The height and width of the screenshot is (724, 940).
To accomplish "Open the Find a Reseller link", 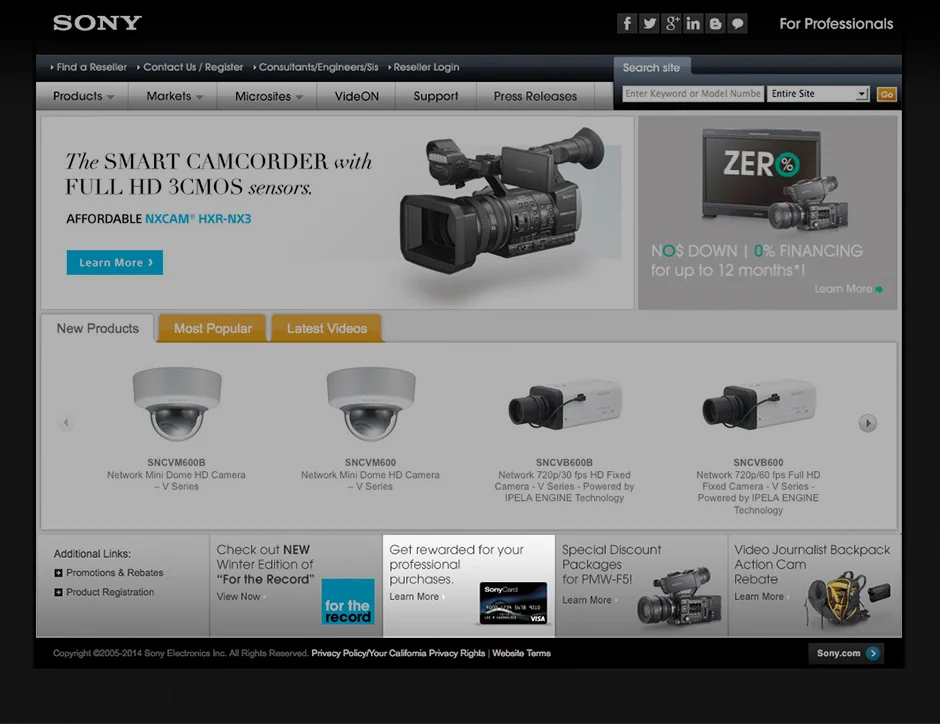I will point(89,67).
